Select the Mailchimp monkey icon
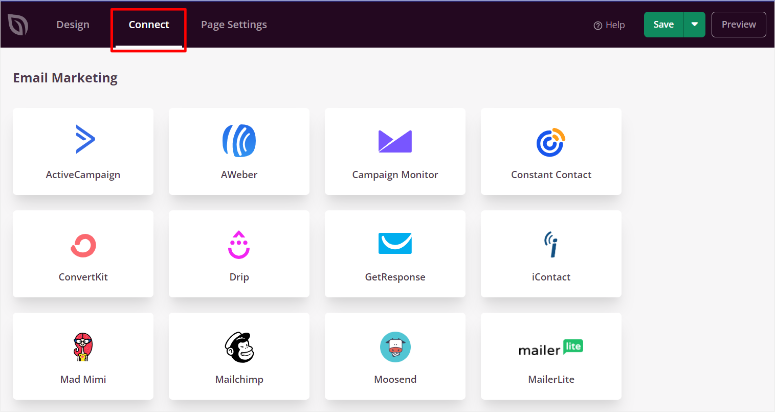Viewport: 775px width, 412px height. [239, 347]
